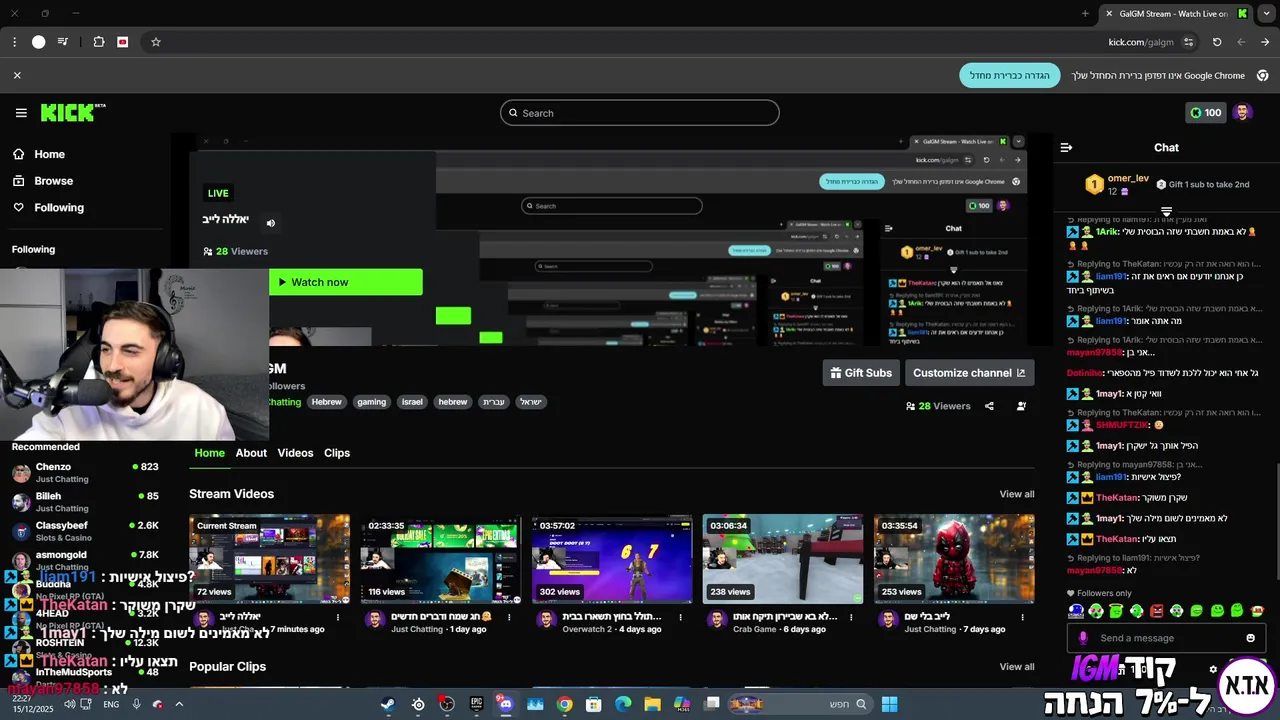Click the Kick logo
Viewport: 1280px width, 720px height.
tap(72, 113)
